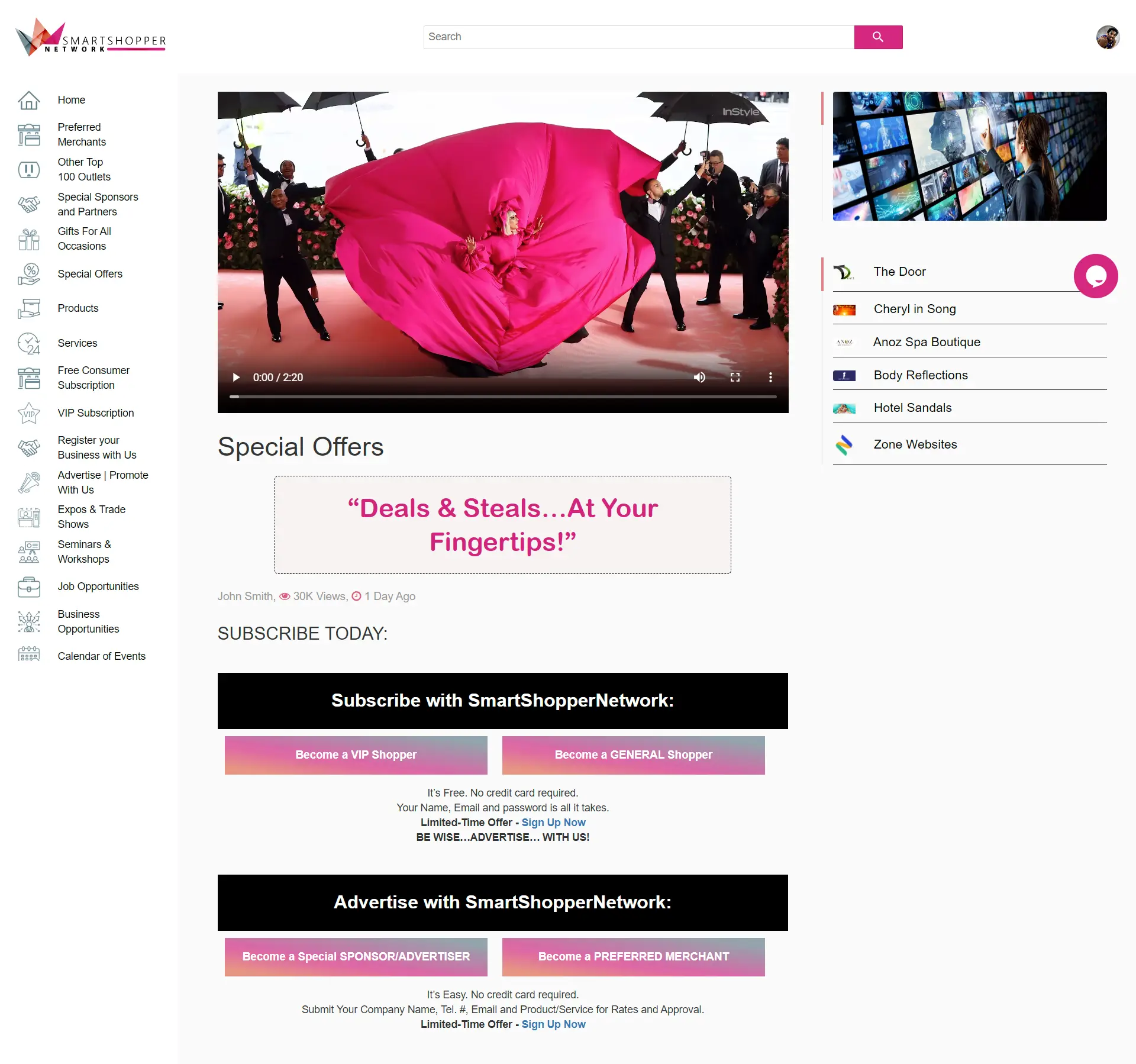This screenshot has height=1064, width=1136.
Task: Click the Job Opportunities briefcase icon
Action: pyautogui.click(x=28, y=586)
